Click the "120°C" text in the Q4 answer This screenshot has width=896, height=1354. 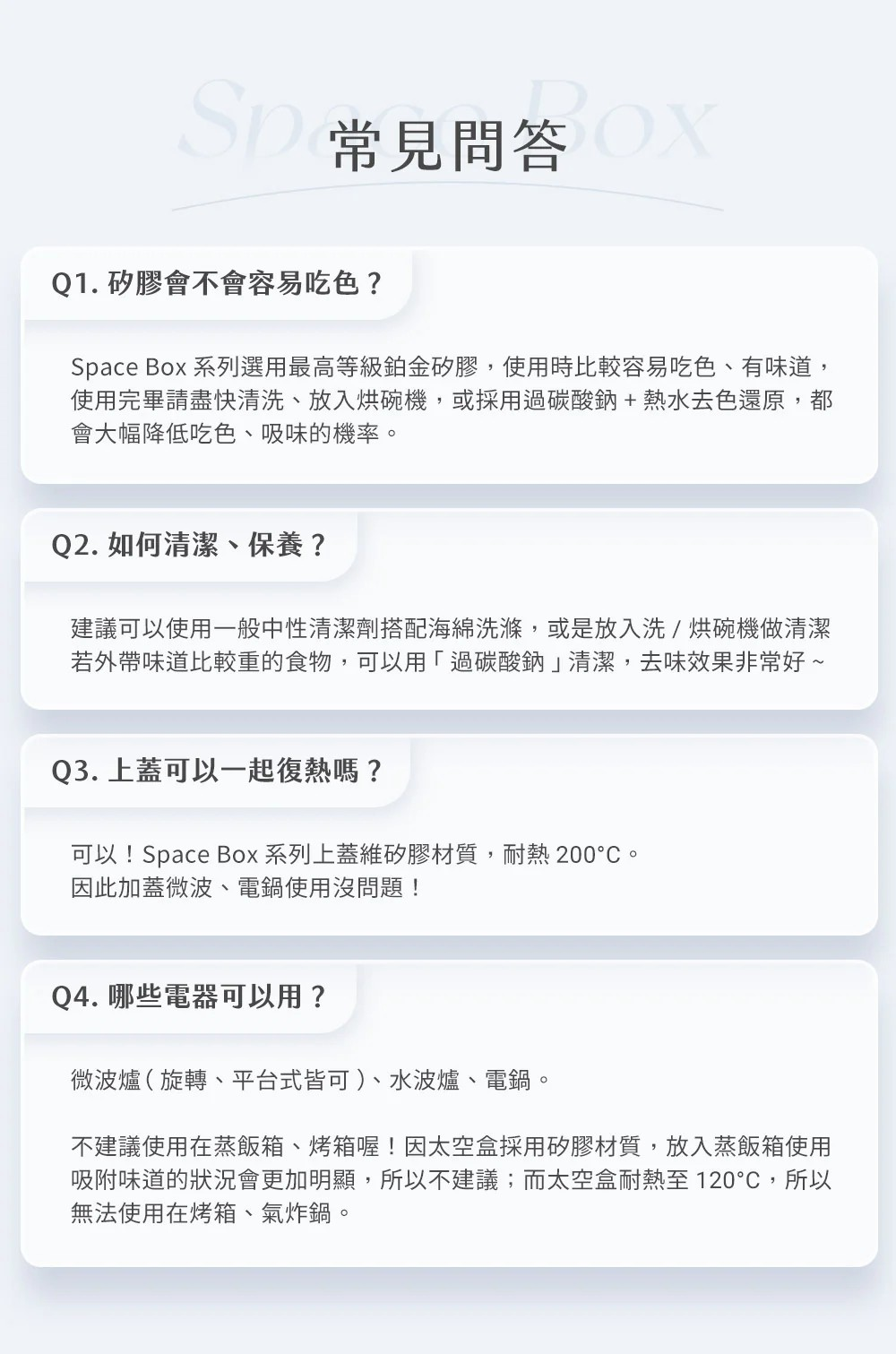pyautogui.click(x=727, y=1179)
